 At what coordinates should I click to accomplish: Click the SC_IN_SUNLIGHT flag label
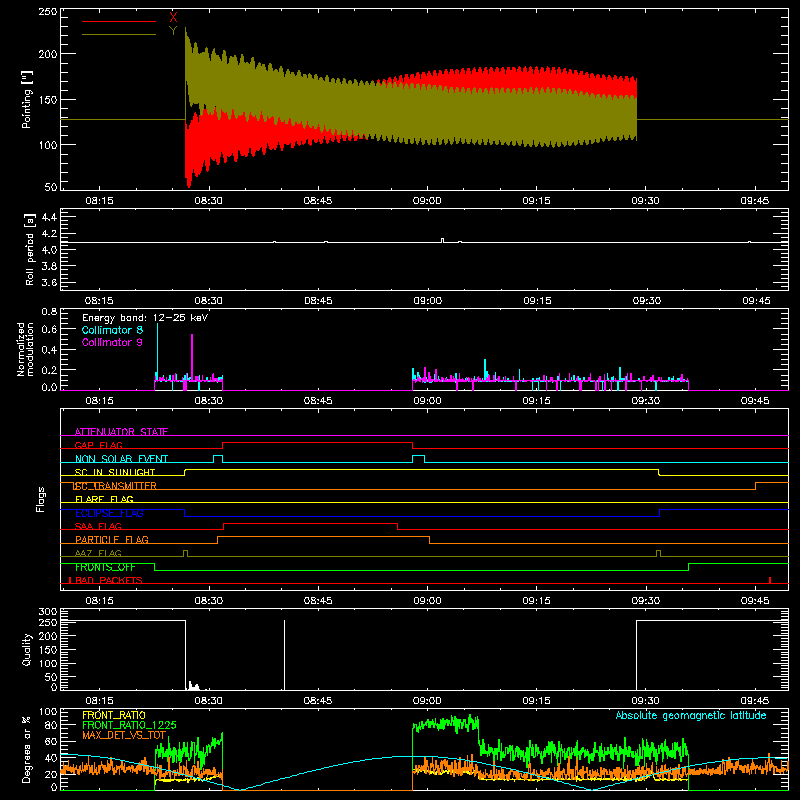115,472
